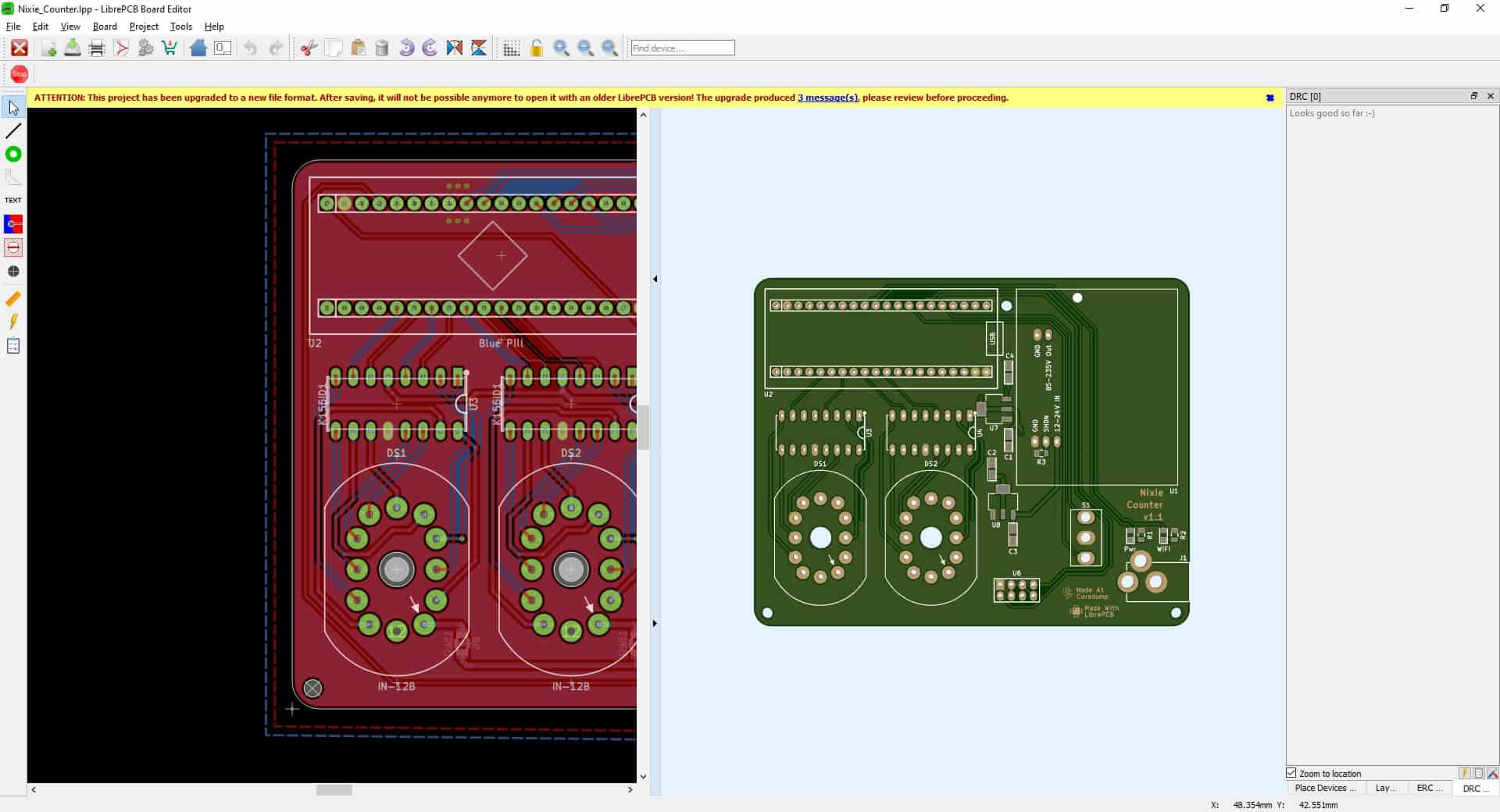Viewport: 1500px width, 812px height.
Task: Collapse the left board panel using its arrow handle
Action: [655, 279]
